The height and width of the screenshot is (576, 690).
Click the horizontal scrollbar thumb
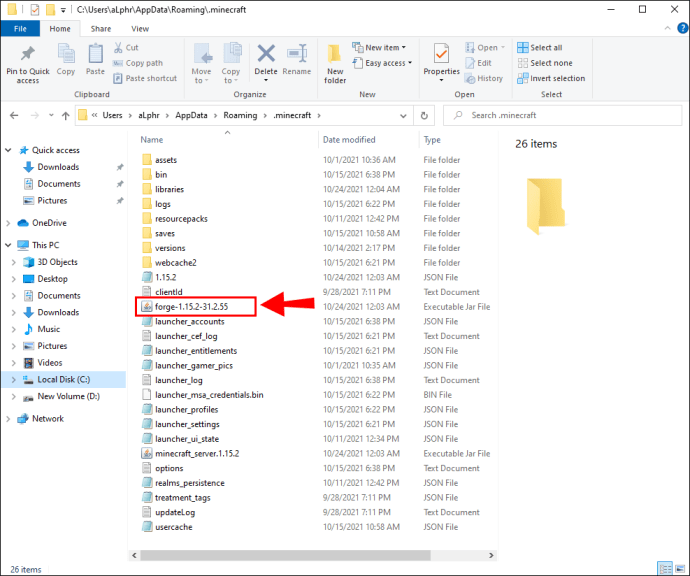[285, 555]
